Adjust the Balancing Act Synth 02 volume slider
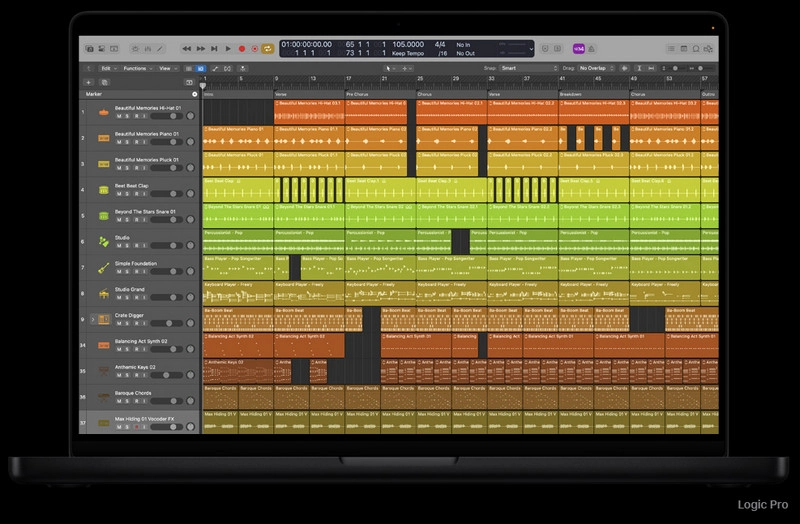 pyautogui.click(x=174, y=351)
